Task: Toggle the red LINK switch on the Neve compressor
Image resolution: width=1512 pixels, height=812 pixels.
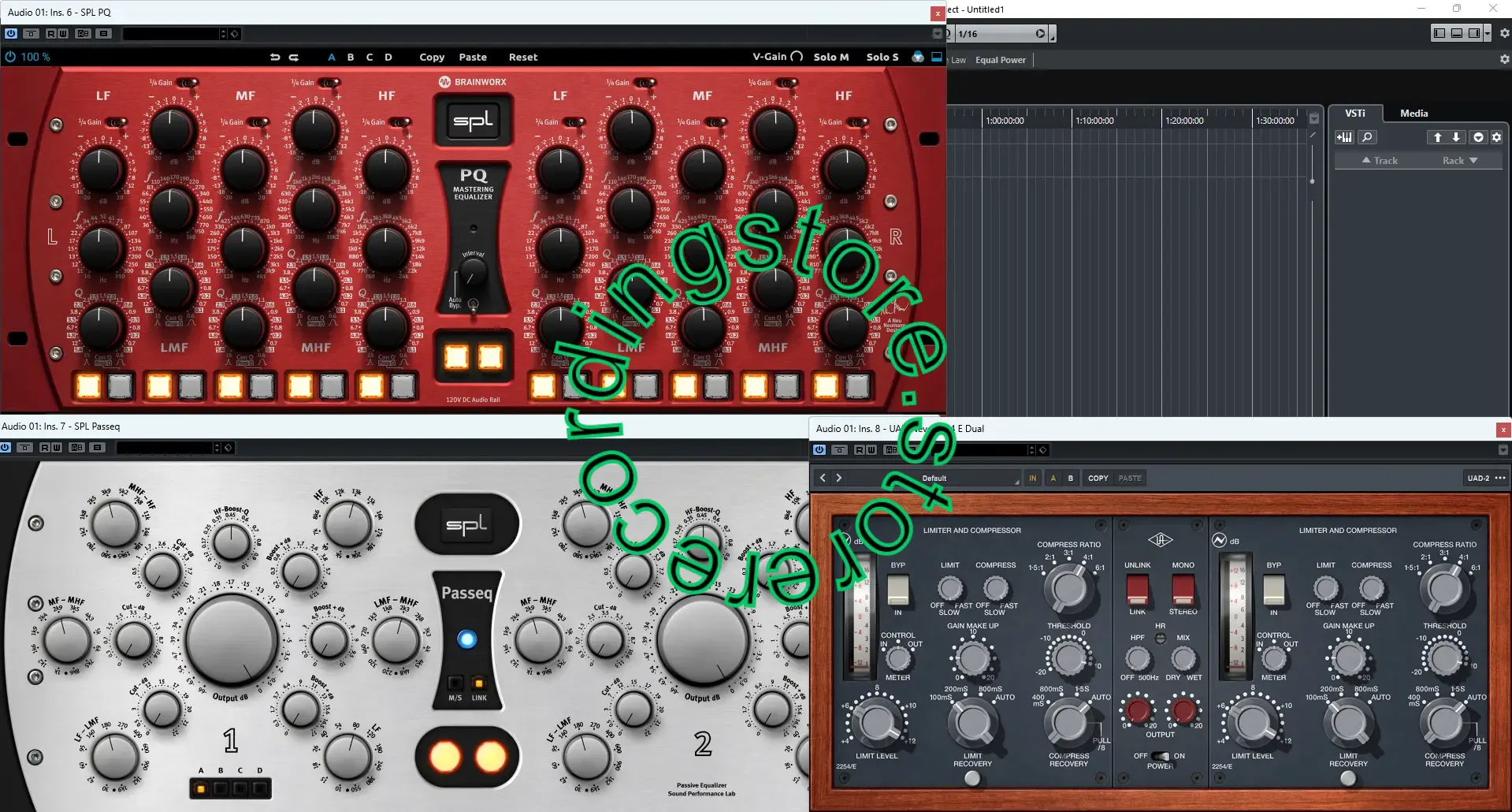Action: tap(1137, 589)
